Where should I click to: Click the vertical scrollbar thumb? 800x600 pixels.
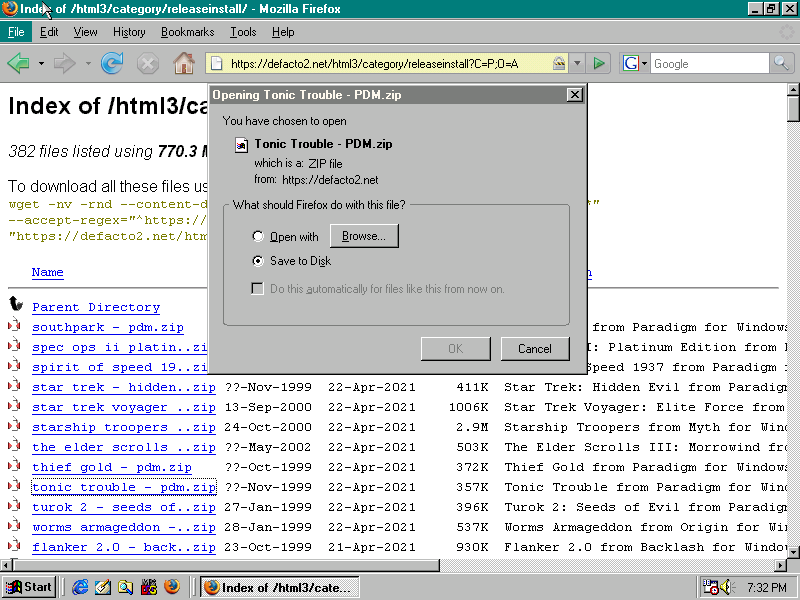click(793, 109)
